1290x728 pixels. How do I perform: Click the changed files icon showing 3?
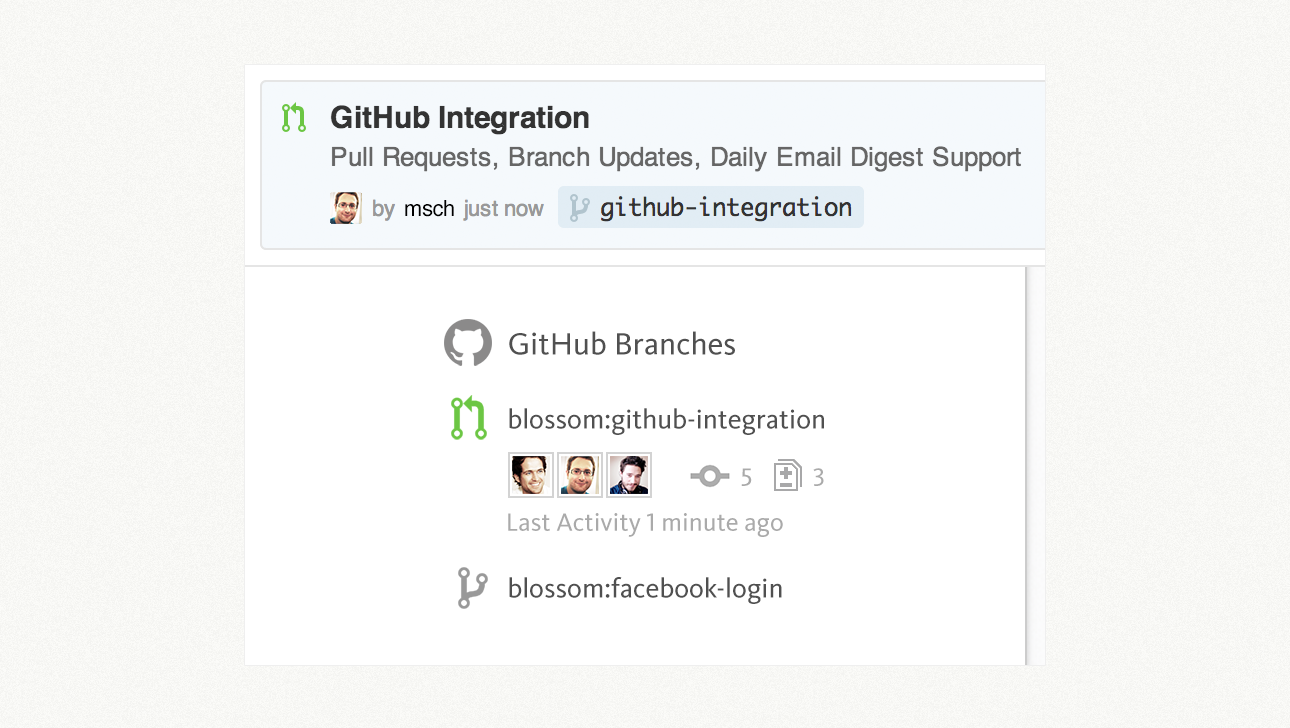(788, 476)
